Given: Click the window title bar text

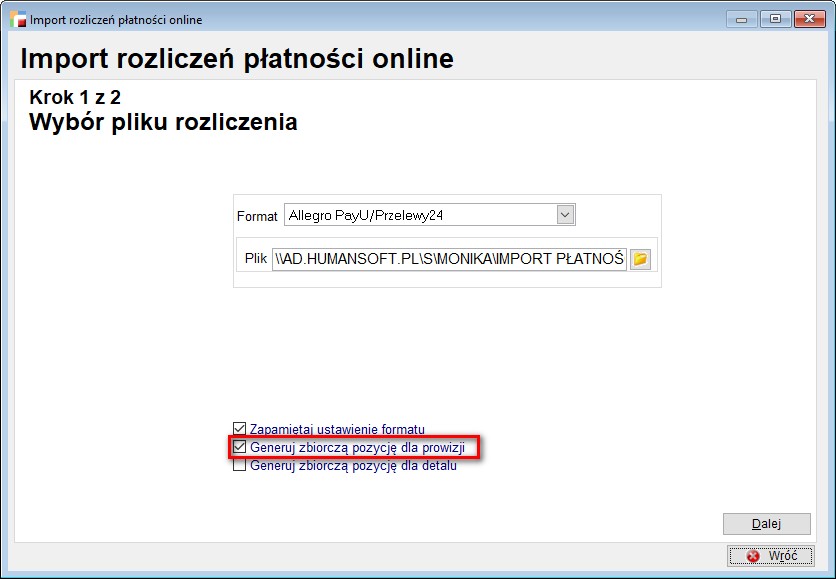Looking at the screenshot, I should pyautogui.click(x=116, y=20).
